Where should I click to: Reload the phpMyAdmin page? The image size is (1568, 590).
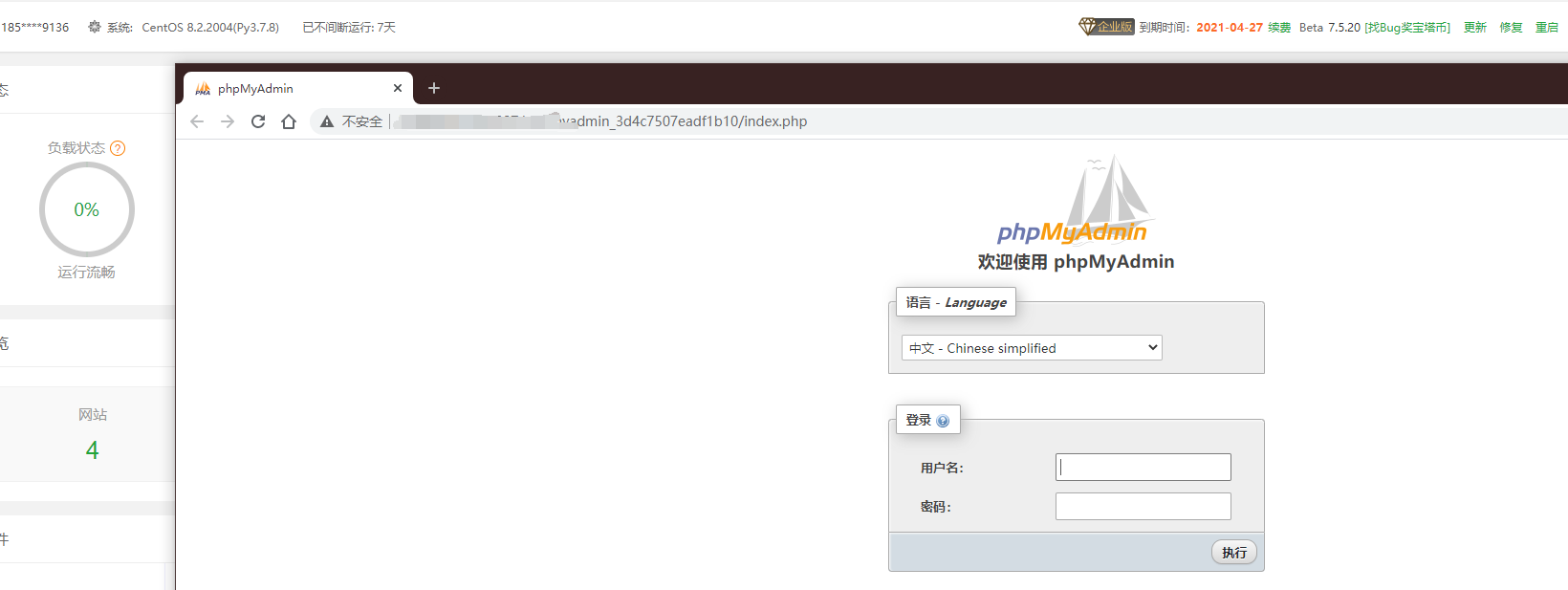click(x=258, y=121)
